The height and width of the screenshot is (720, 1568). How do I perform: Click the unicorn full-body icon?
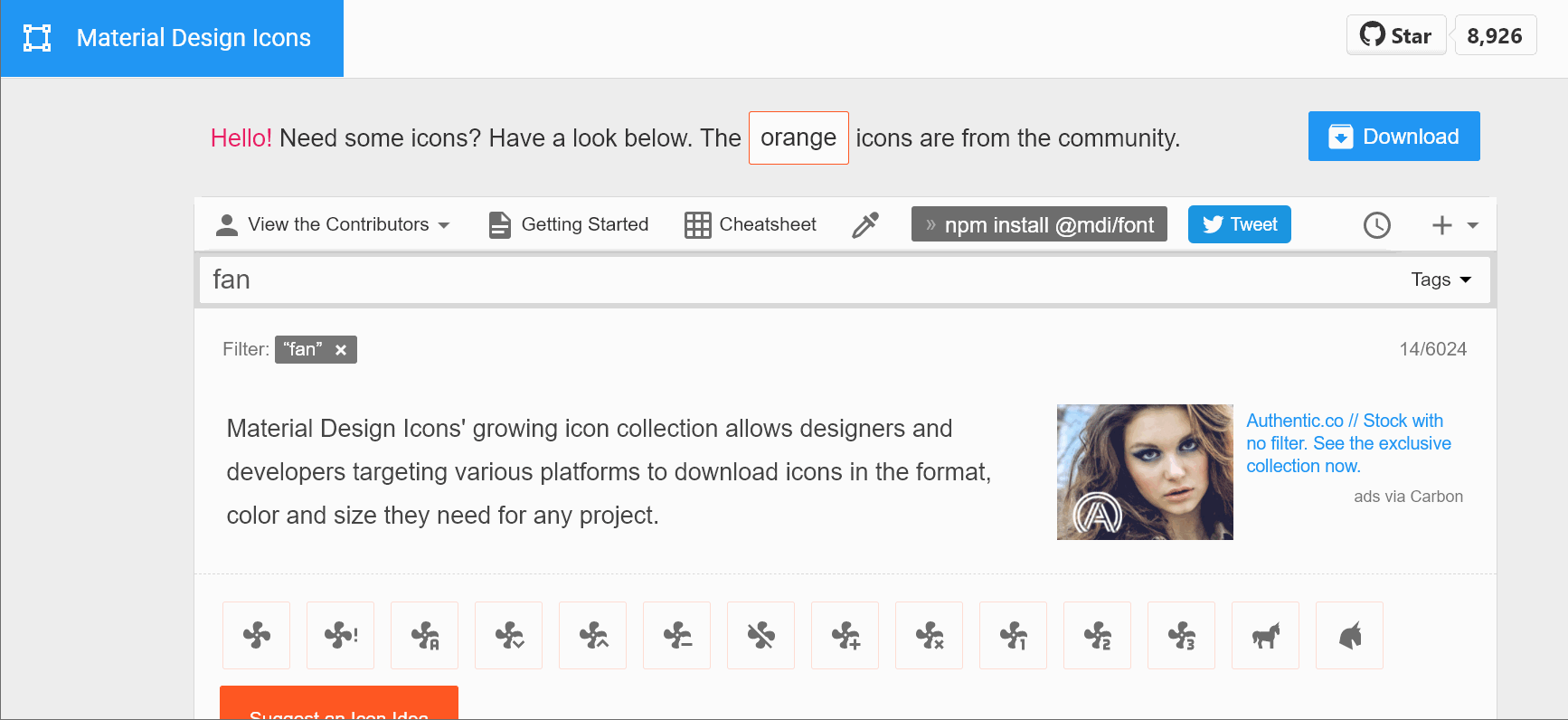pos(1265,636)
